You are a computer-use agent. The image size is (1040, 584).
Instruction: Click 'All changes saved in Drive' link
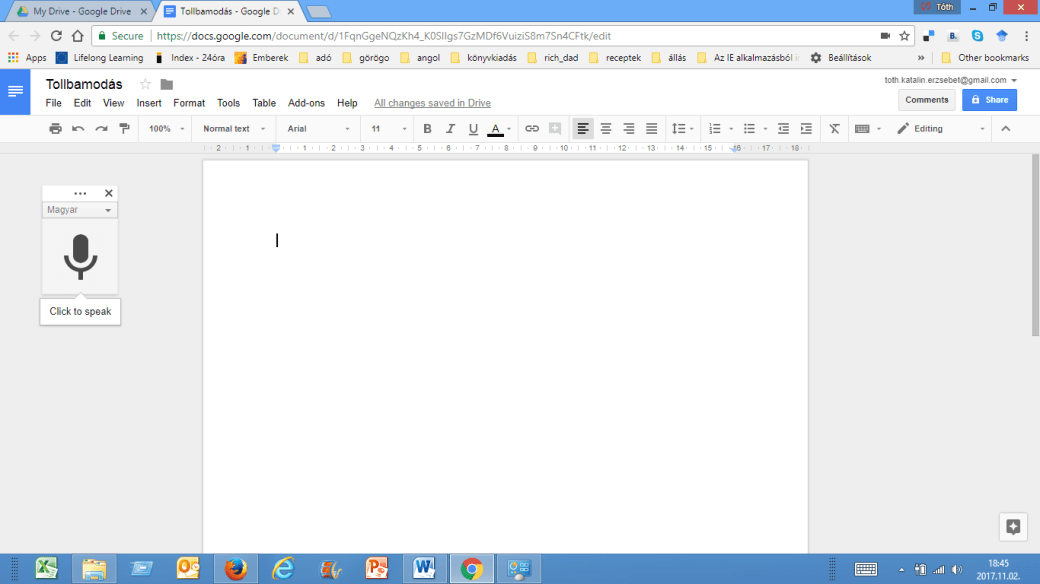[432, 103]
